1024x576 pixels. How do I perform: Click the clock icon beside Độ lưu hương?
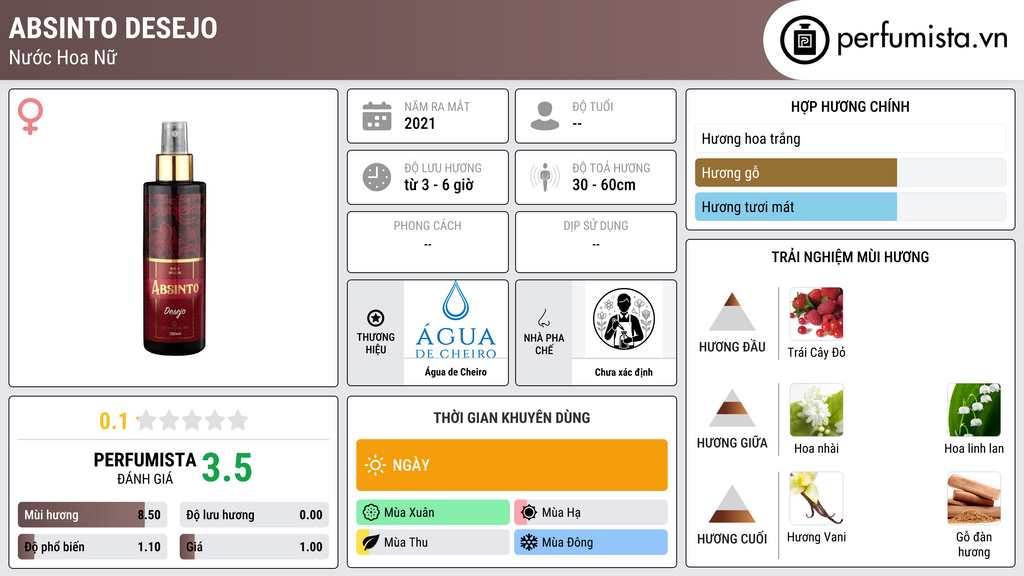click(x=377, y=177)
